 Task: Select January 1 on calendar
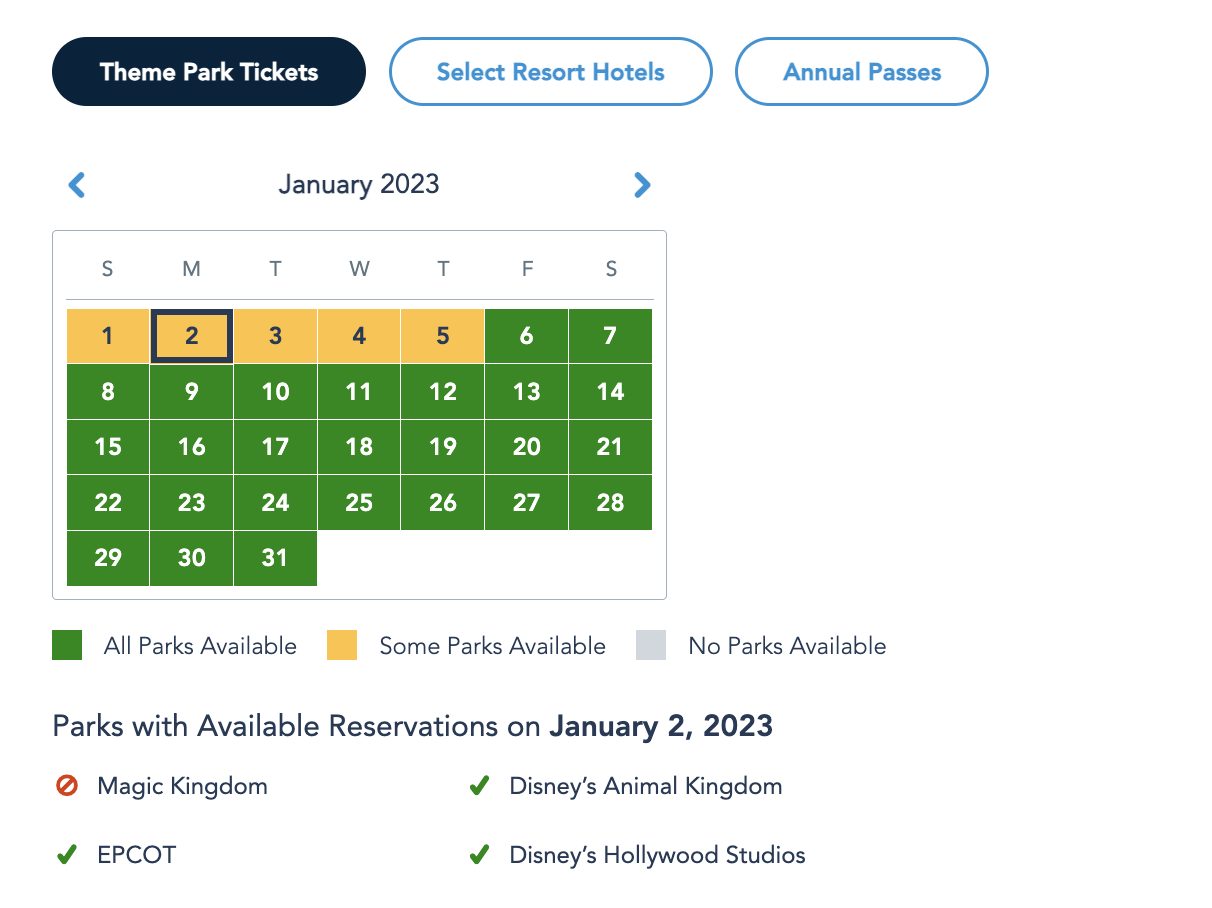(108, 336)
